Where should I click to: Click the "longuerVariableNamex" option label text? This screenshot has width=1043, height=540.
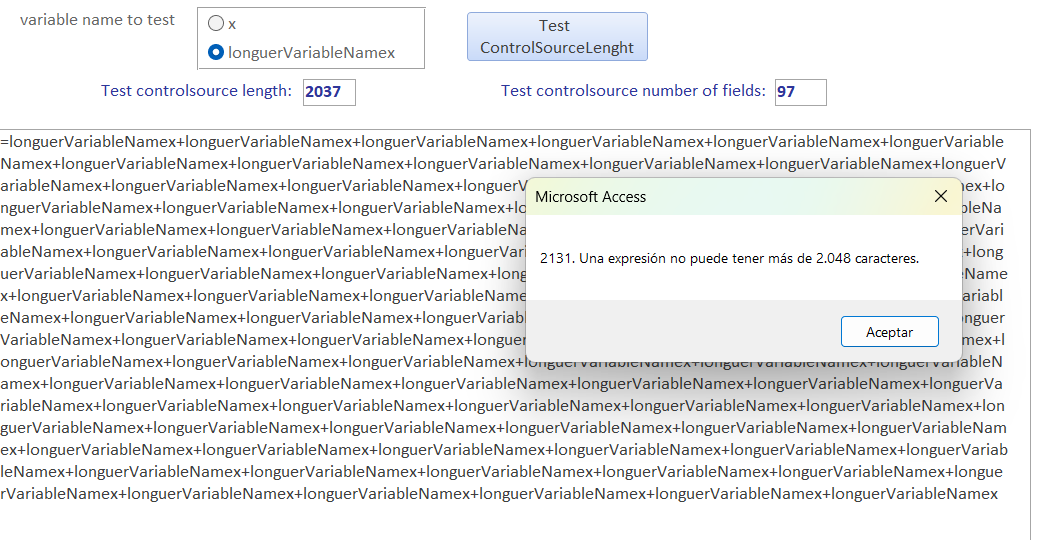311,53
